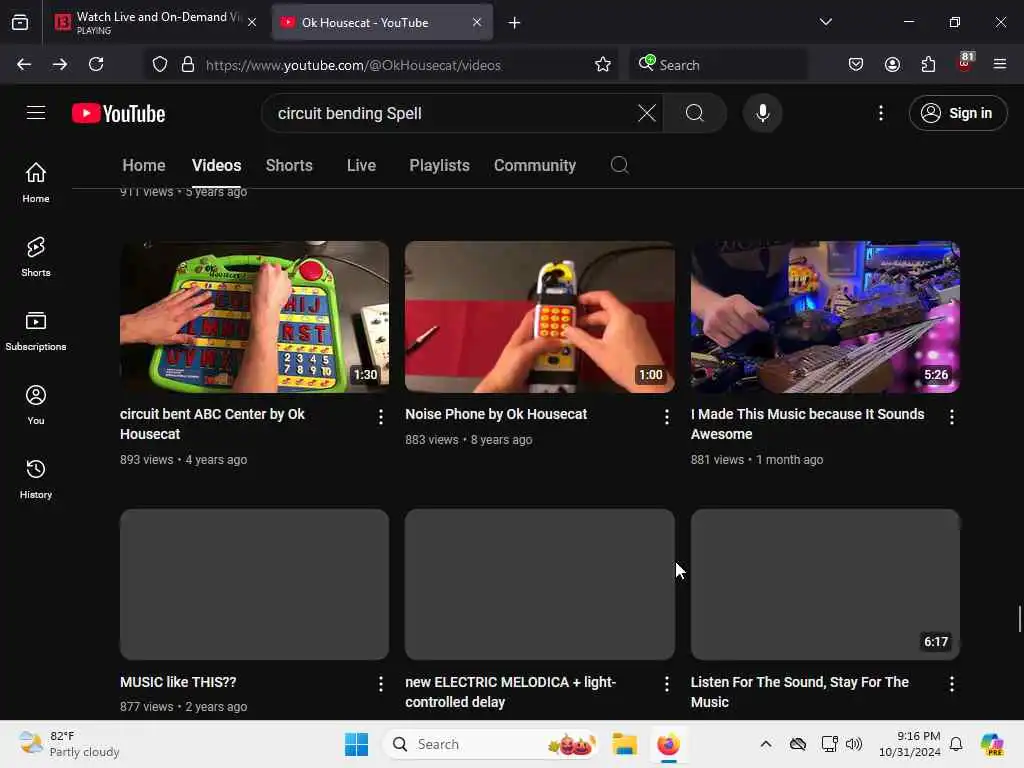Open Firefox View in the tab bar
Image resolution: width=1024 pixels, height=768 pixels.
pyautogui.click(x=20, y=22)
